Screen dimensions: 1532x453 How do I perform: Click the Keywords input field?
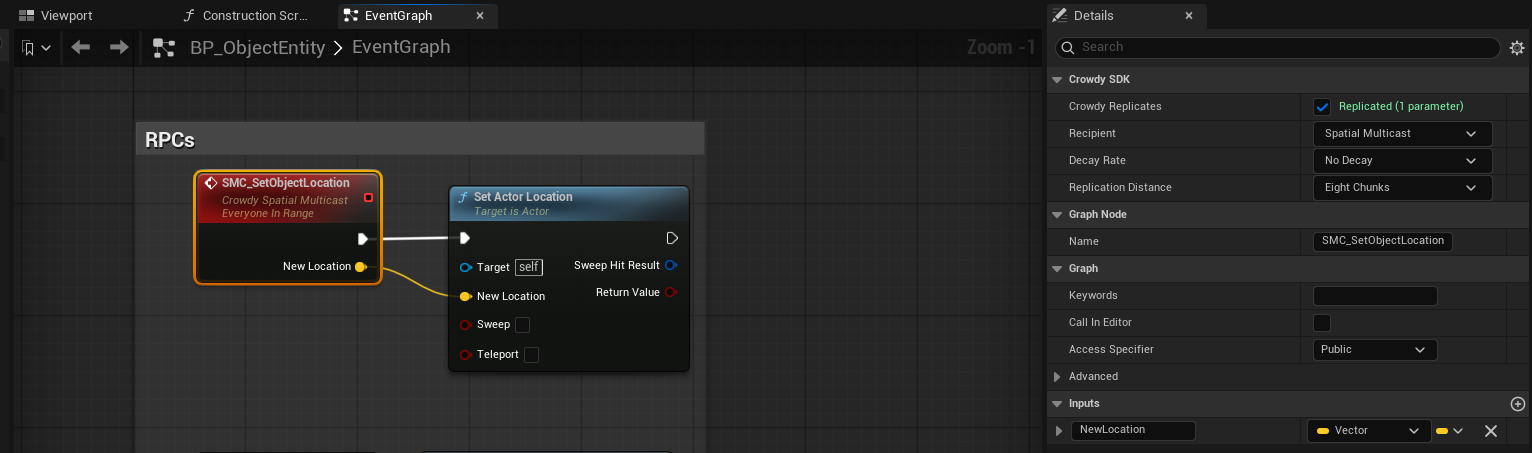coord(1375,295)
